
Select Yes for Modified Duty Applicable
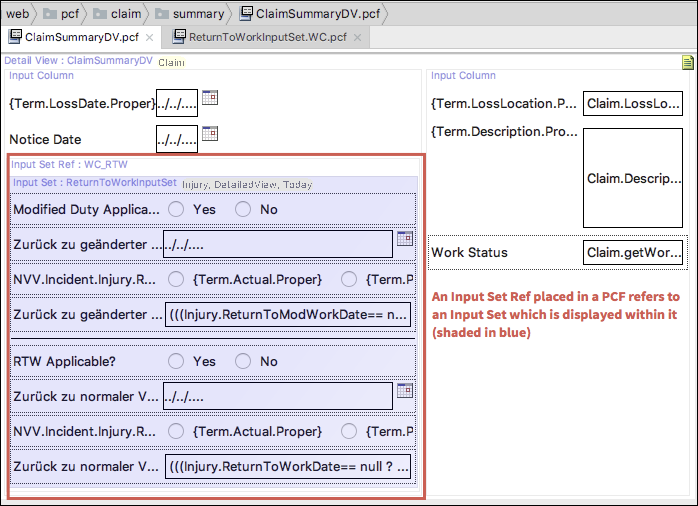click(176, 209)
